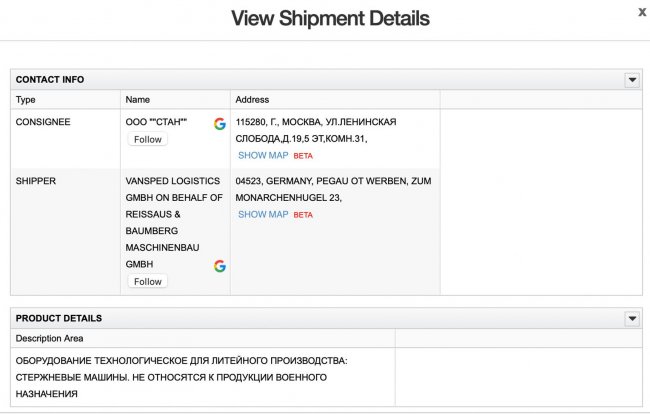Click the Name column header
Viewport: 650px width, 414px height.
(138, 100)
